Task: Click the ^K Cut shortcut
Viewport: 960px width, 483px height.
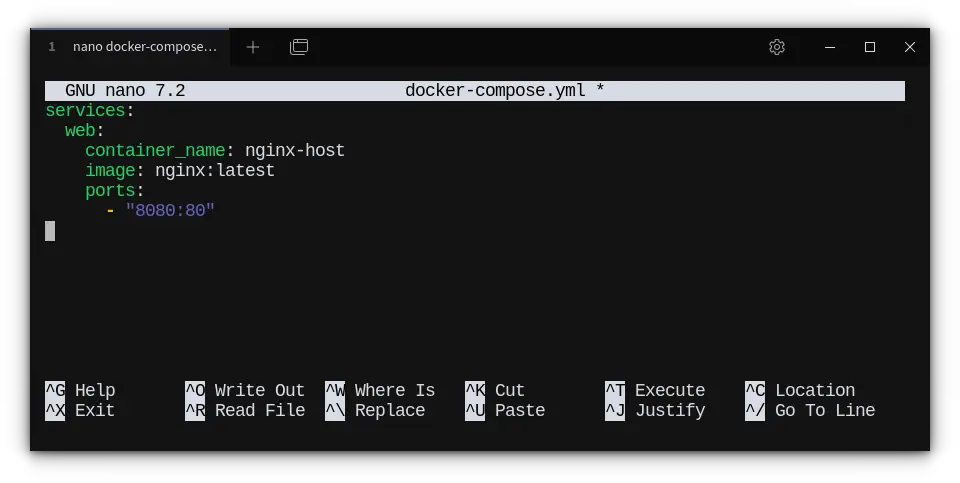Action: (495, 391)
